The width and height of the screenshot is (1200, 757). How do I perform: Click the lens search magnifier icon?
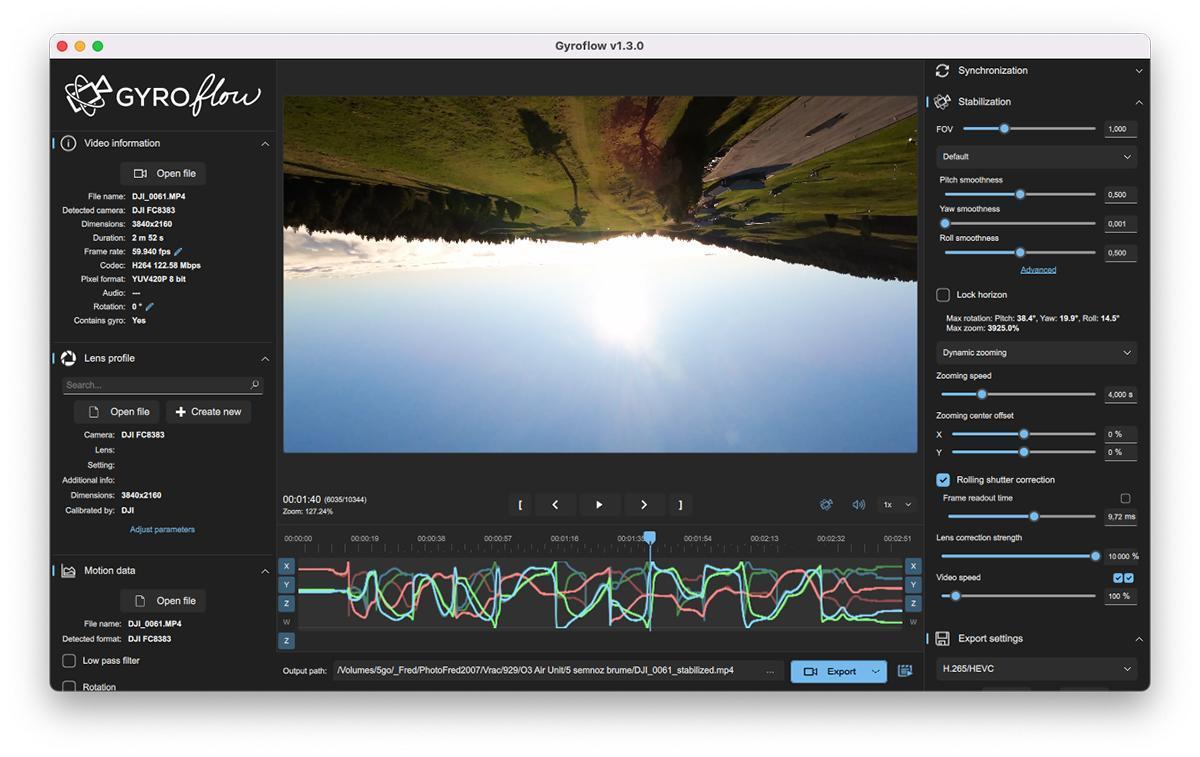tap(255, 385)
